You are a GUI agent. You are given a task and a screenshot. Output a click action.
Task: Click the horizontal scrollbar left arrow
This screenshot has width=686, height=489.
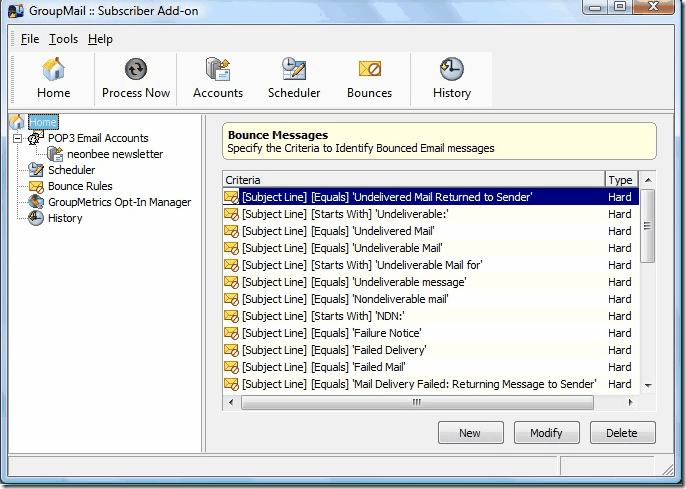[231, 402]
